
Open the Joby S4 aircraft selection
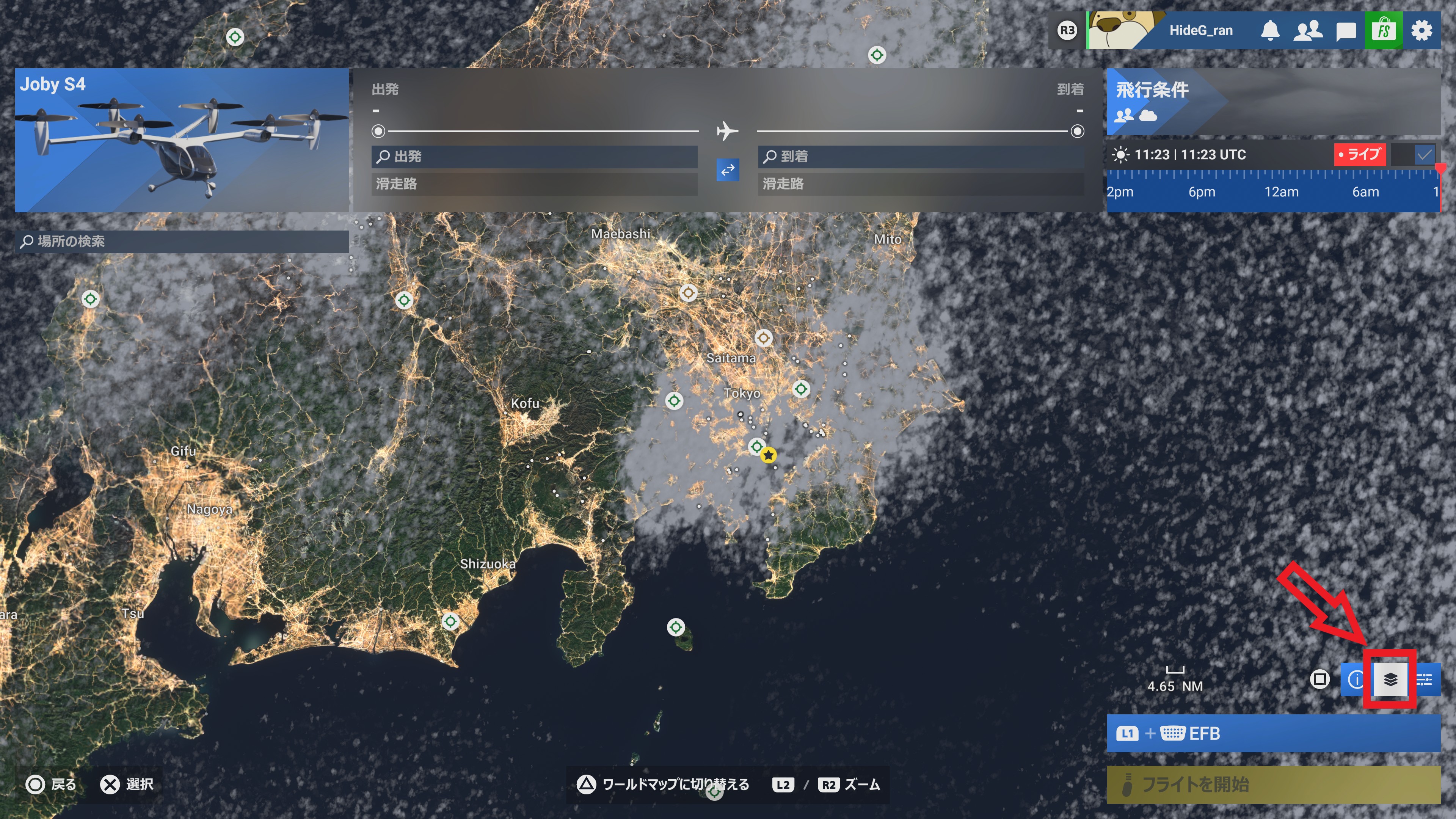[x=182, y=140]
